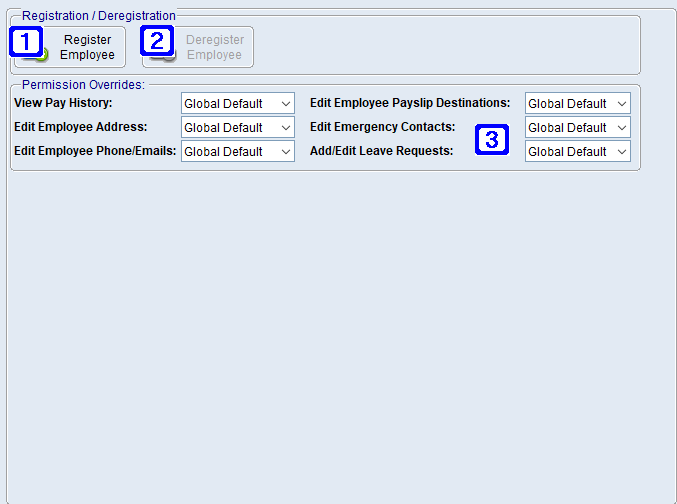This screenshot has height=504, width=677.
Task: Click the Register Employee button
Action: point(70,47)
